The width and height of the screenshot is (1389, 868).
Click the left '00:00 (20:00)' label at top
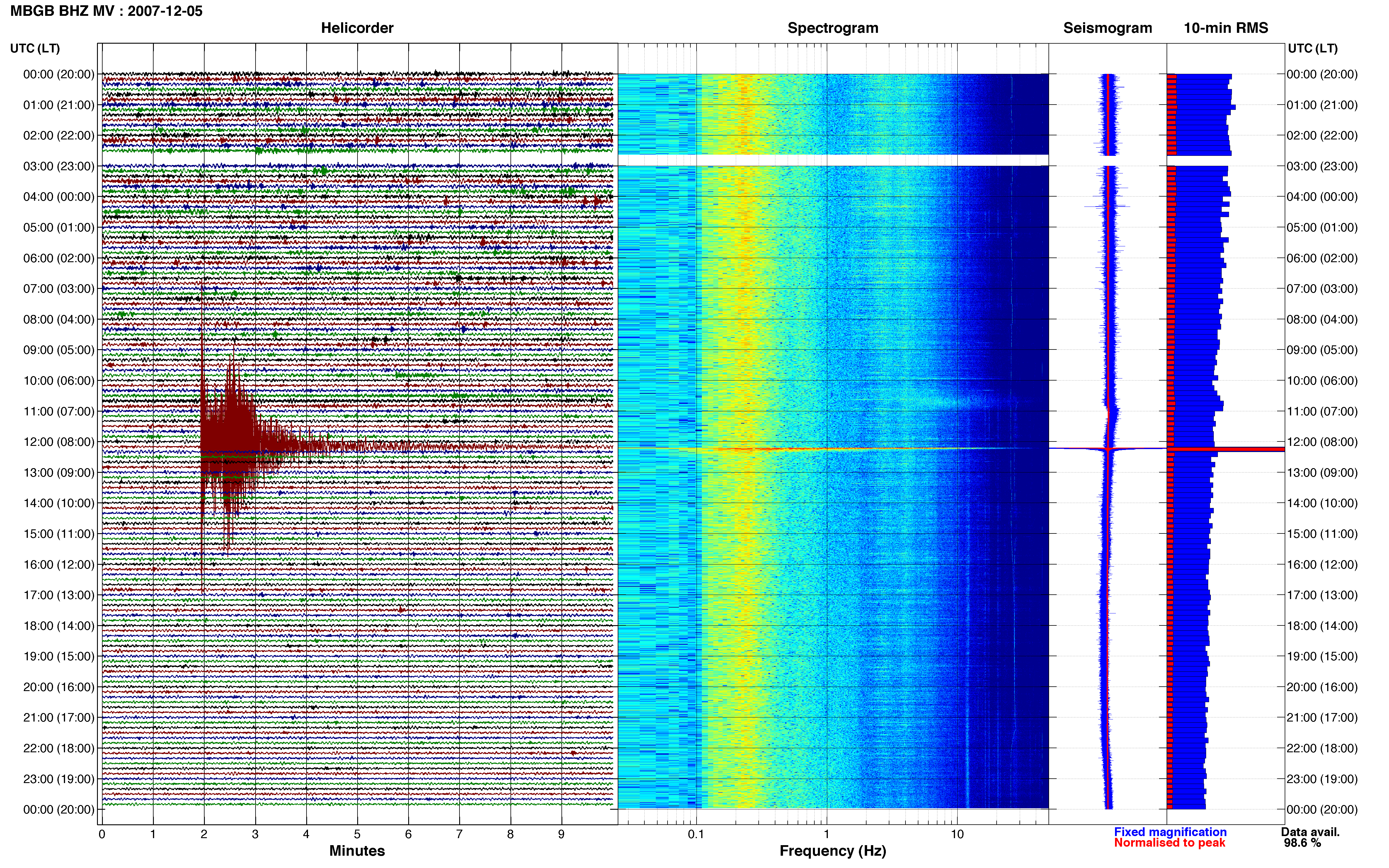pyautogui.click(x=59, y=75)
